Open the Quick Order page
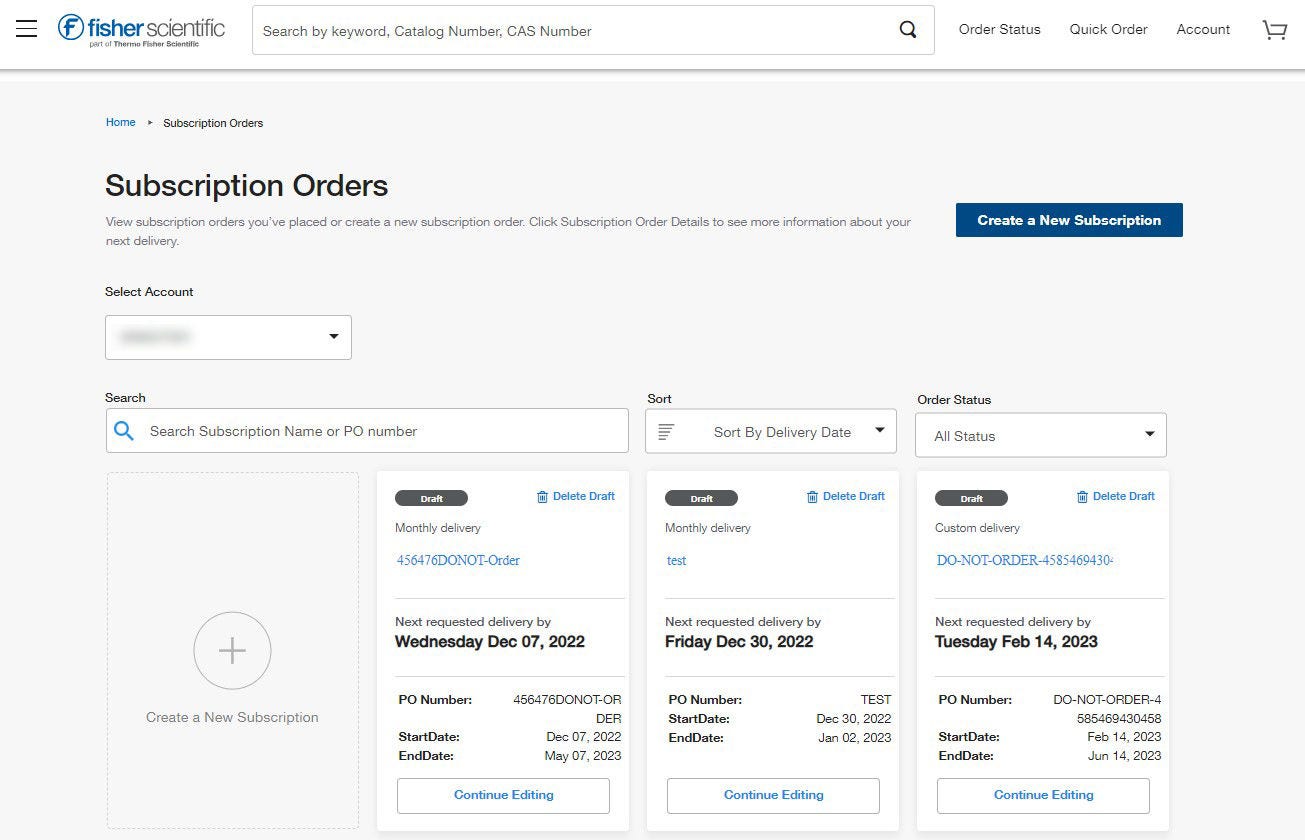 1108,30
